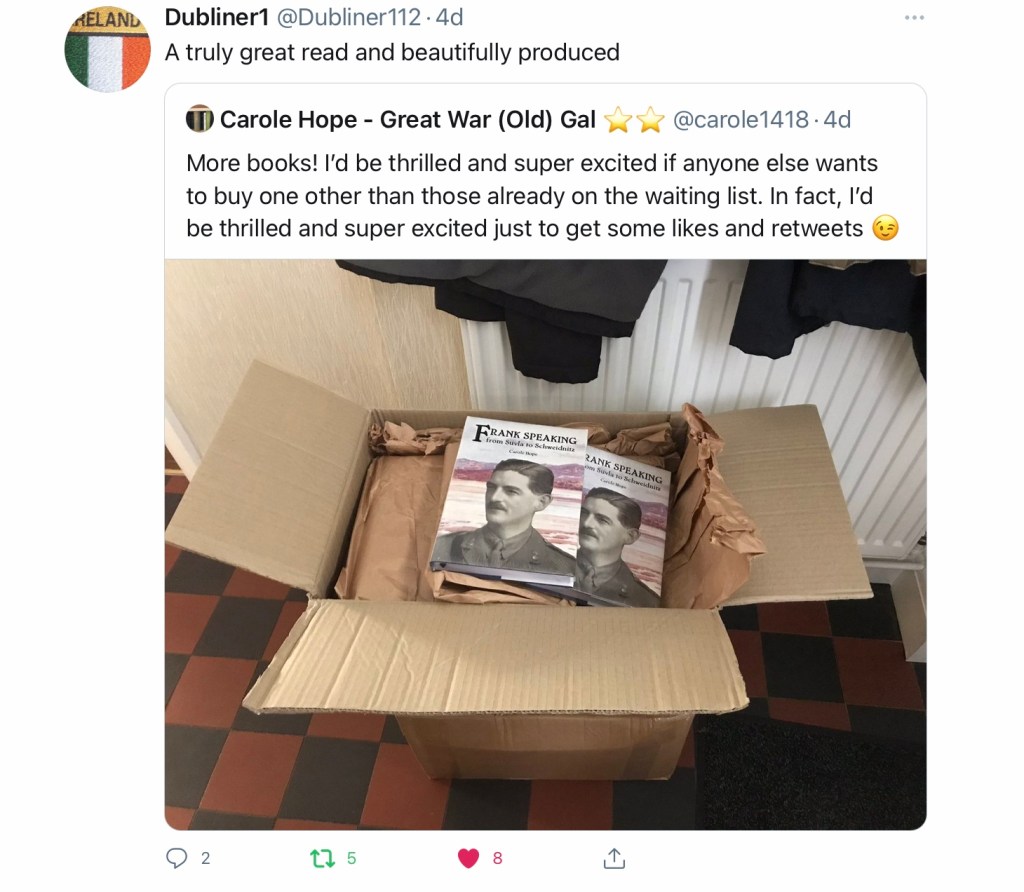
Task: Visit the @carole1418 handle
Action: (x=741, y=119)
